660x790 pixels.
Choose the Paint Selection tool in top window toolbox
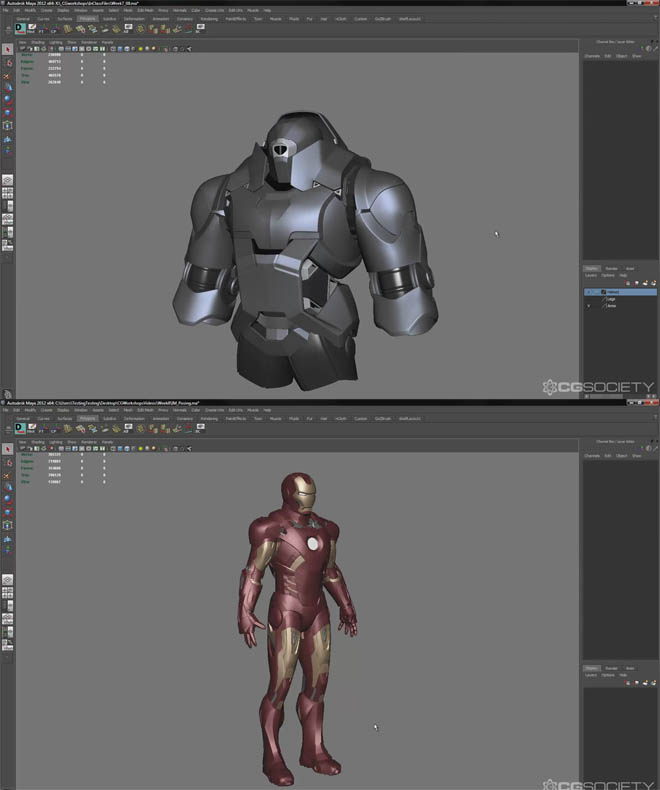7,76
